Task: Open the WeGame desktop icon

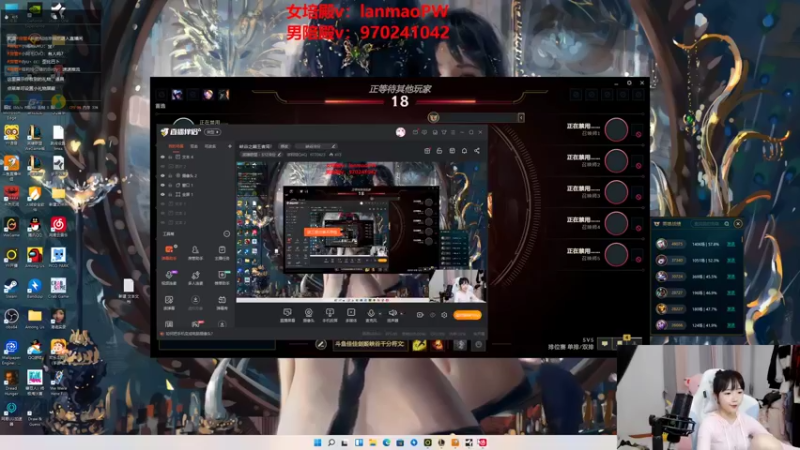Action: point(11,227)
